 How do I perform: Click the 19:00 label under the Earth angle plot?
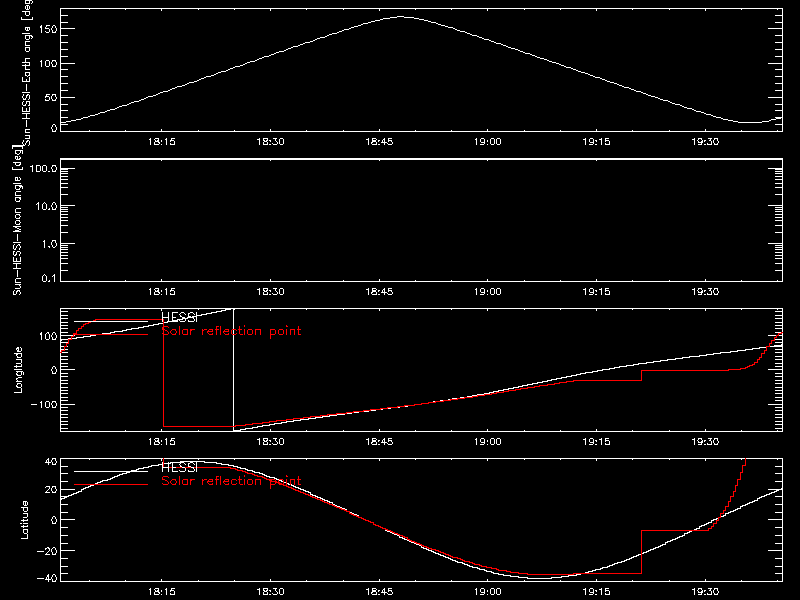coord(488,141)
